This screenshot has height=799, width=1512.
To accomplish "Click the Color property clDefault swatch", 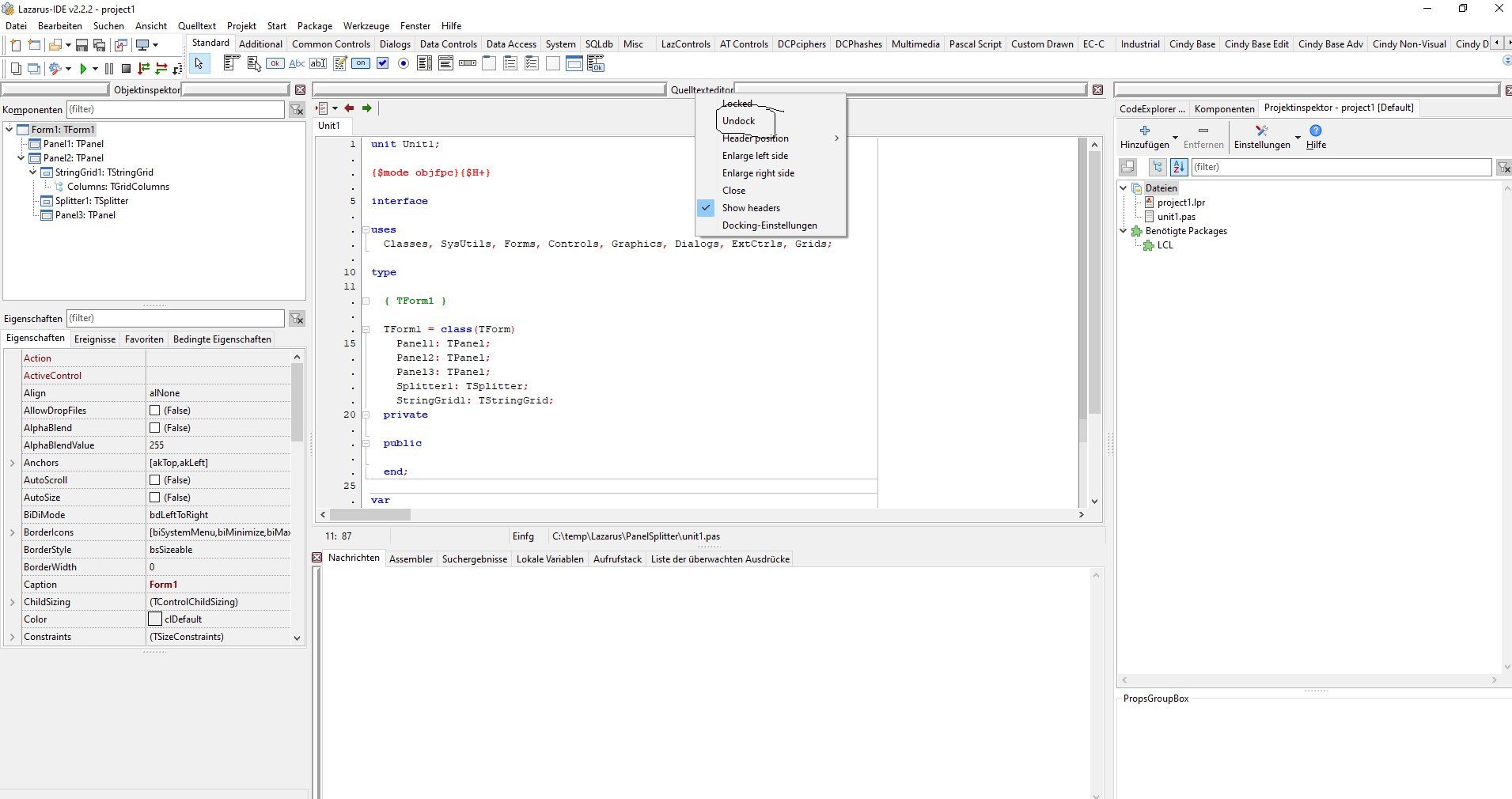I will point(155,619).
